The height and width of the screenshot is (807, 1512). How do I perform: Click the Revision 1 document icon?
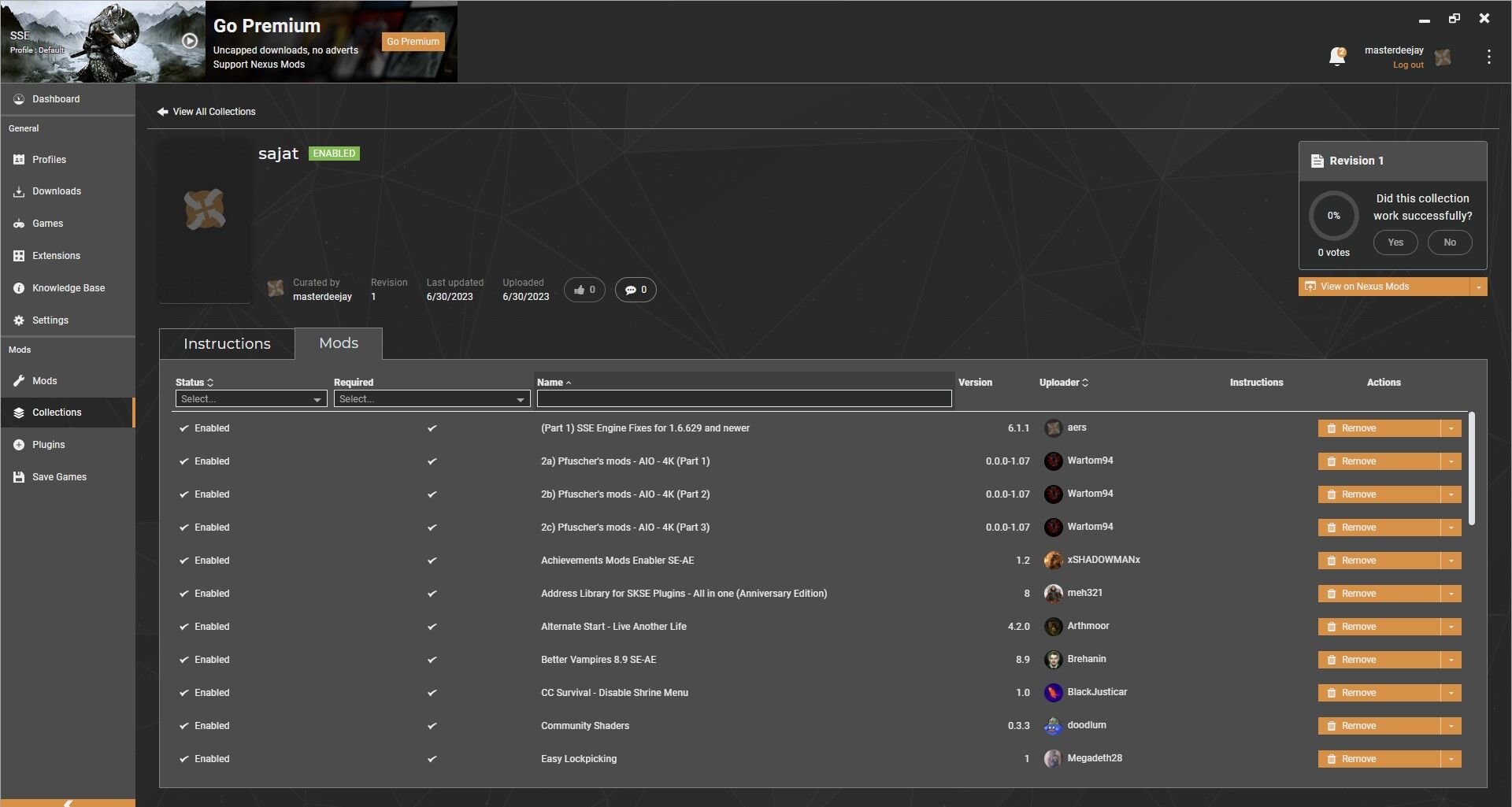(1317, 161)
